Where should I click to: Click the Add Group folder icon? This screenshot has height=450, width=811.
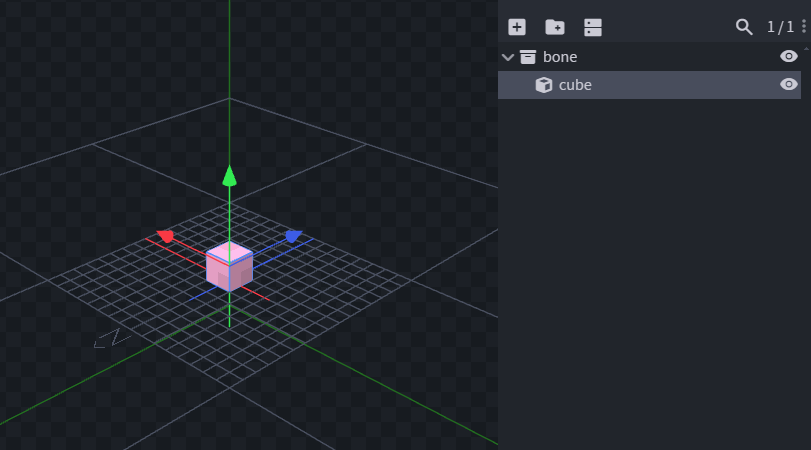coord(554,27)
